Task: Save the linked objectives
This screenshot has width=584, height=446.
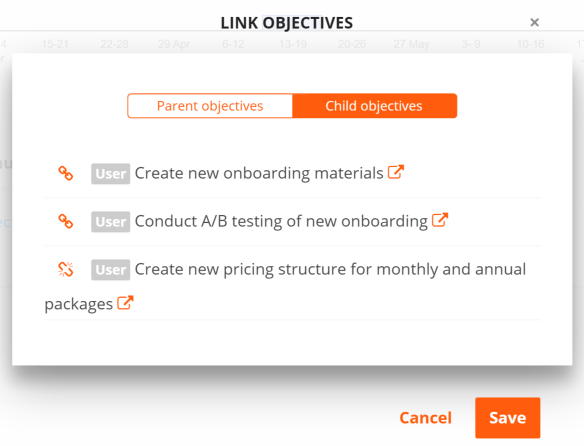Action: click(507, 418)
